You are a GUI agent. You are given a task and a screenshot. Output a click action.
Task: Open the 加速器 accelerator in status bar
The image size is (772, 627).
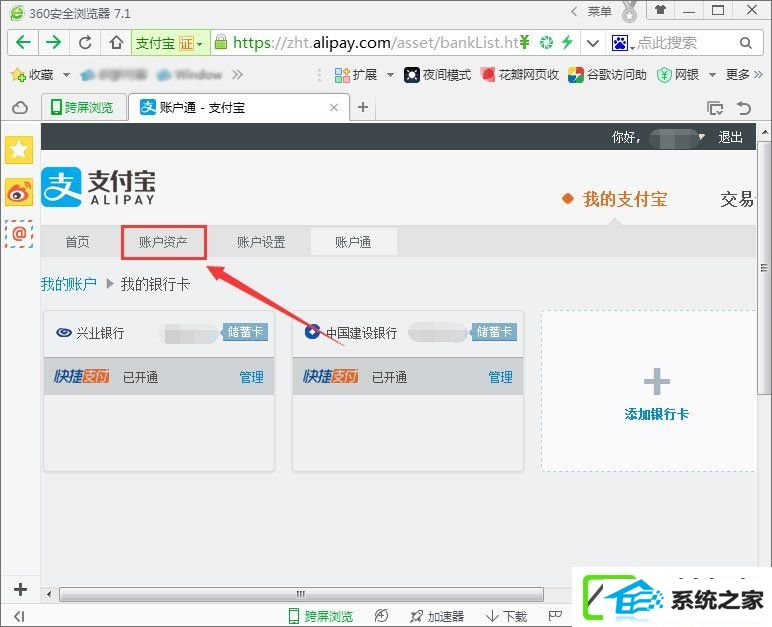[x=437, y=616]
